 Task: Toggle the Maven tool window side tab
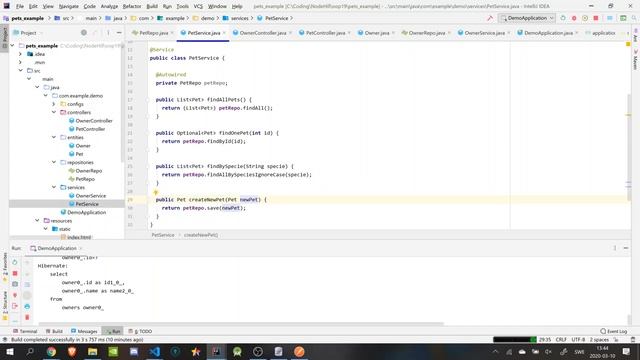pyautogui.click(x=636, y=60)
